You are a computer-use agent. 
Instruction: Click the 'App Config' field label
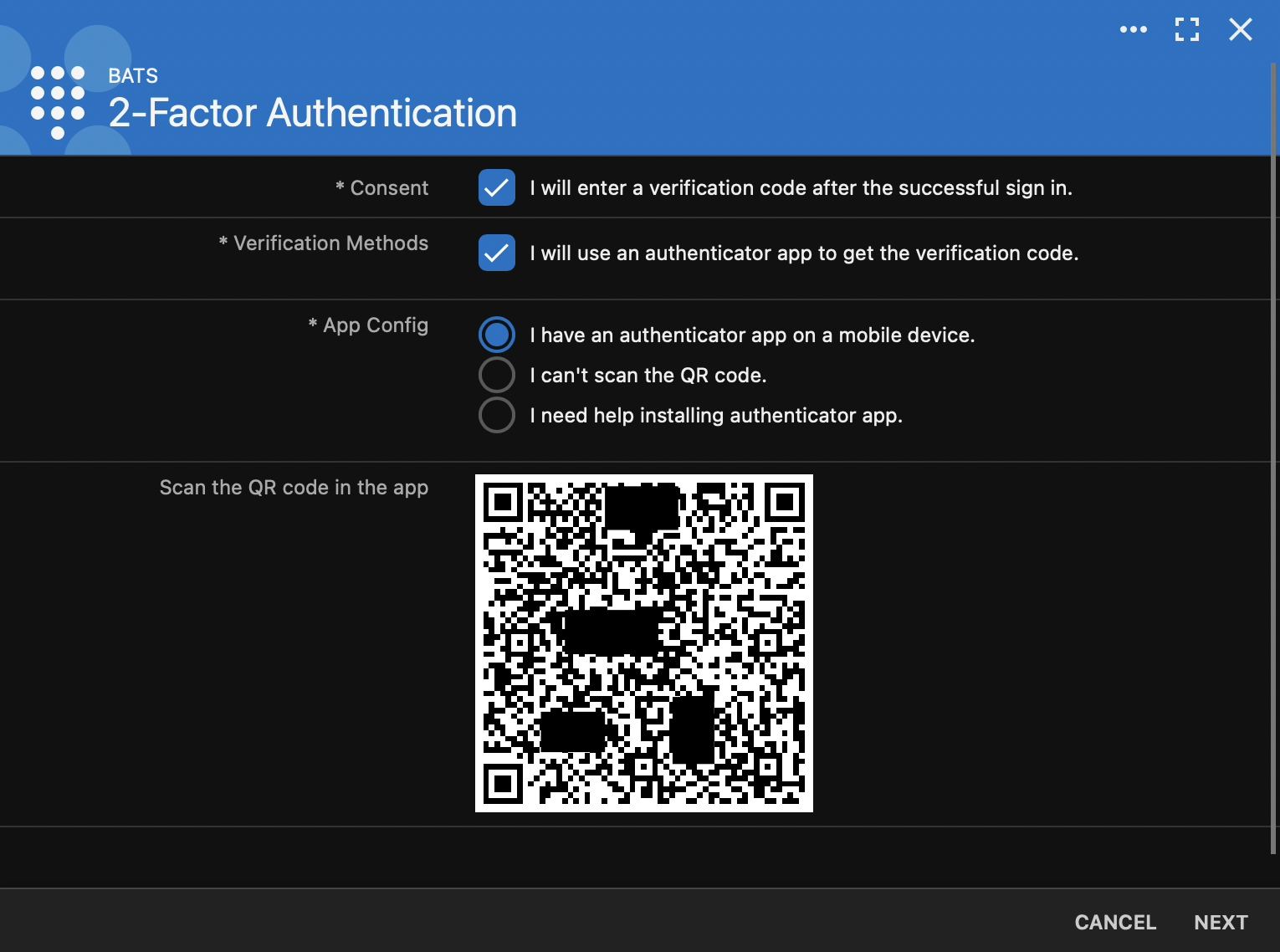click(x=375, y=325)
